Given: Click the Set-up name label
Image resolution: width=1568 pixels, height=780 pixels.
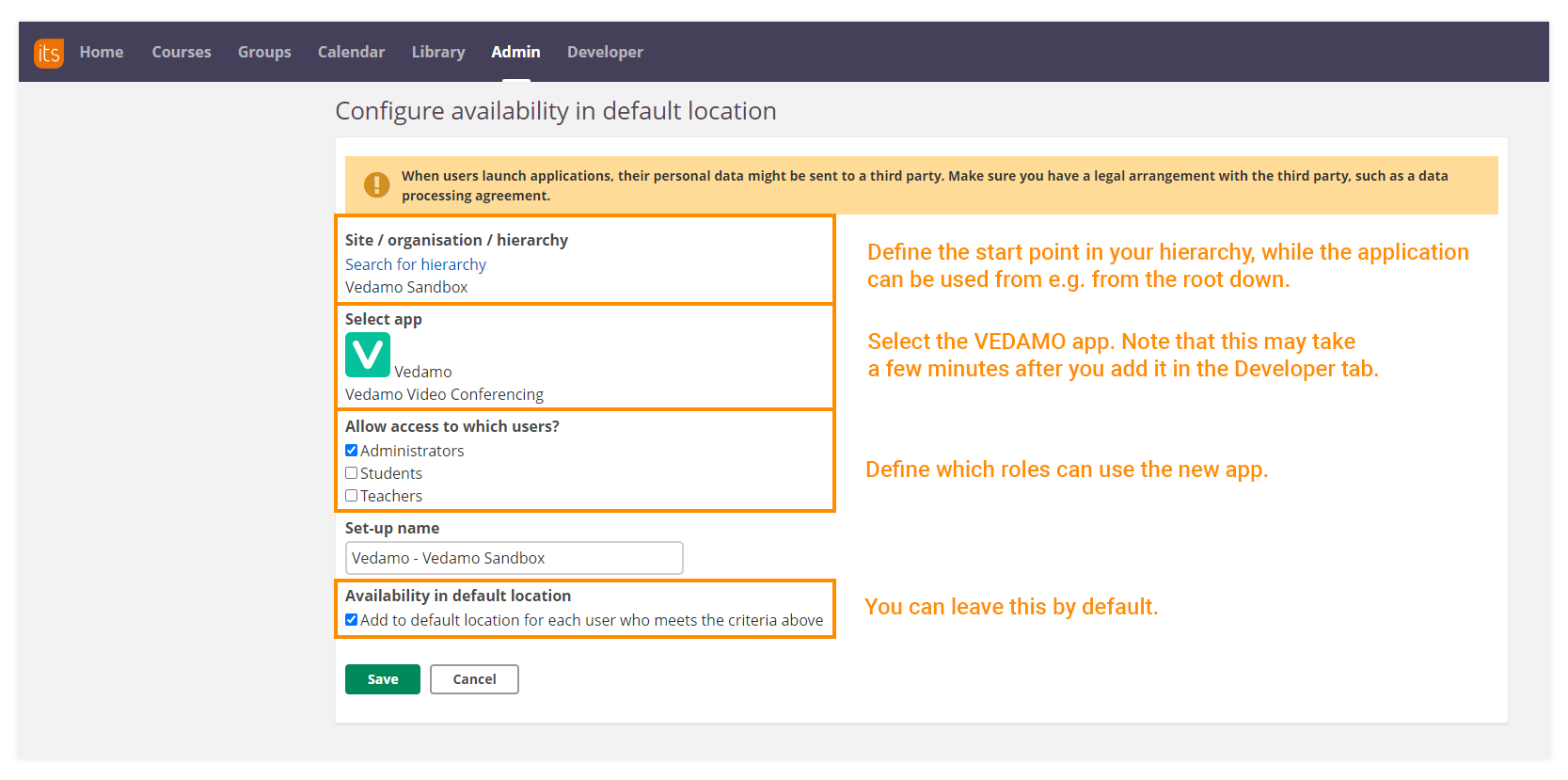Looking at the screenshot, I should coord(392,528).
